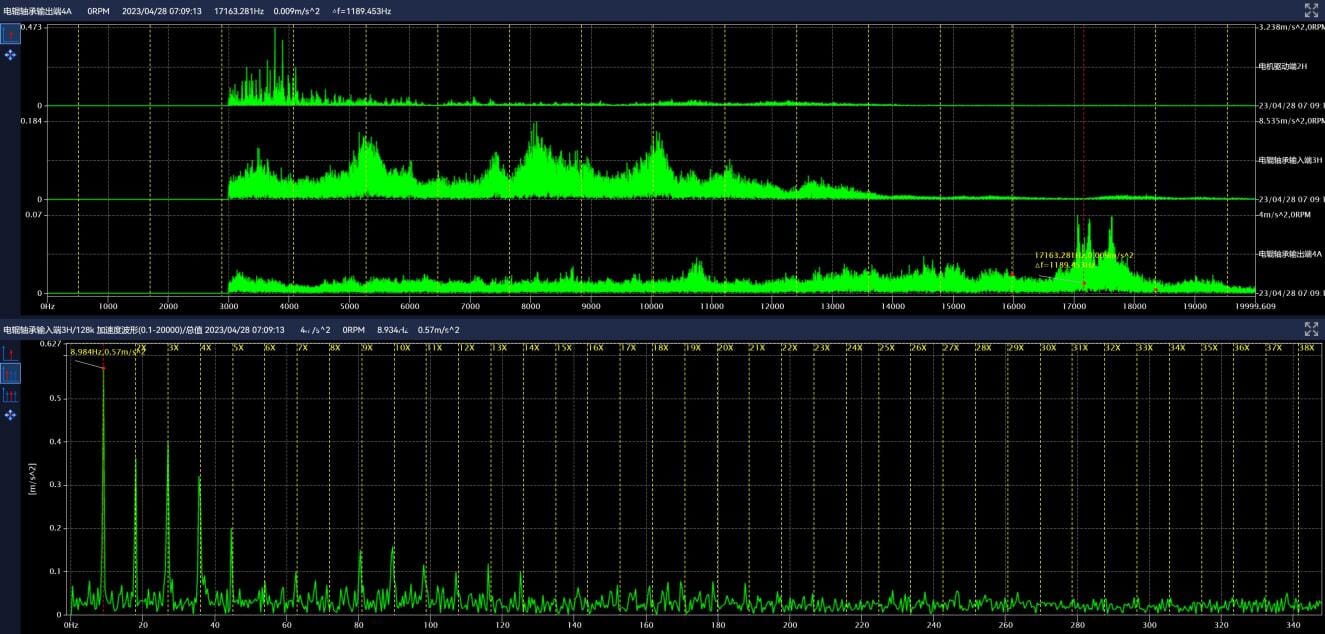Select the 电辊轴承输出端4A trace label on right

(1289, 254)
